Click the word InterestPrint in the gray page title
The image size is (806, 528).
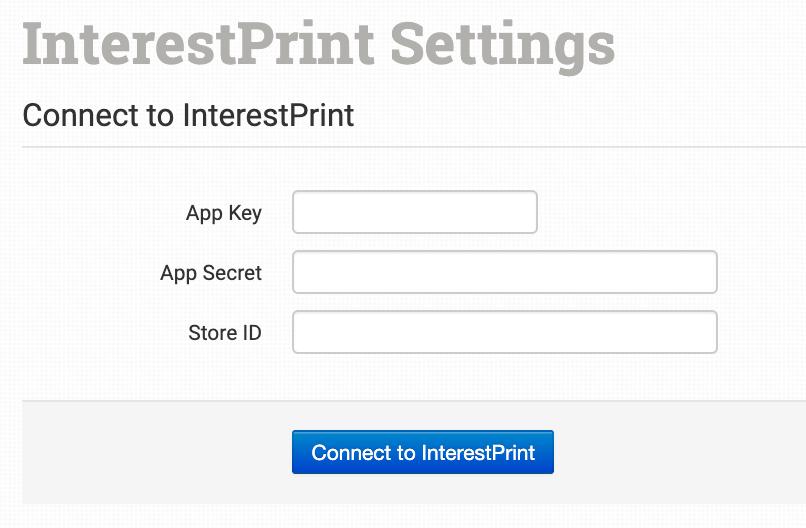(198, 44)
